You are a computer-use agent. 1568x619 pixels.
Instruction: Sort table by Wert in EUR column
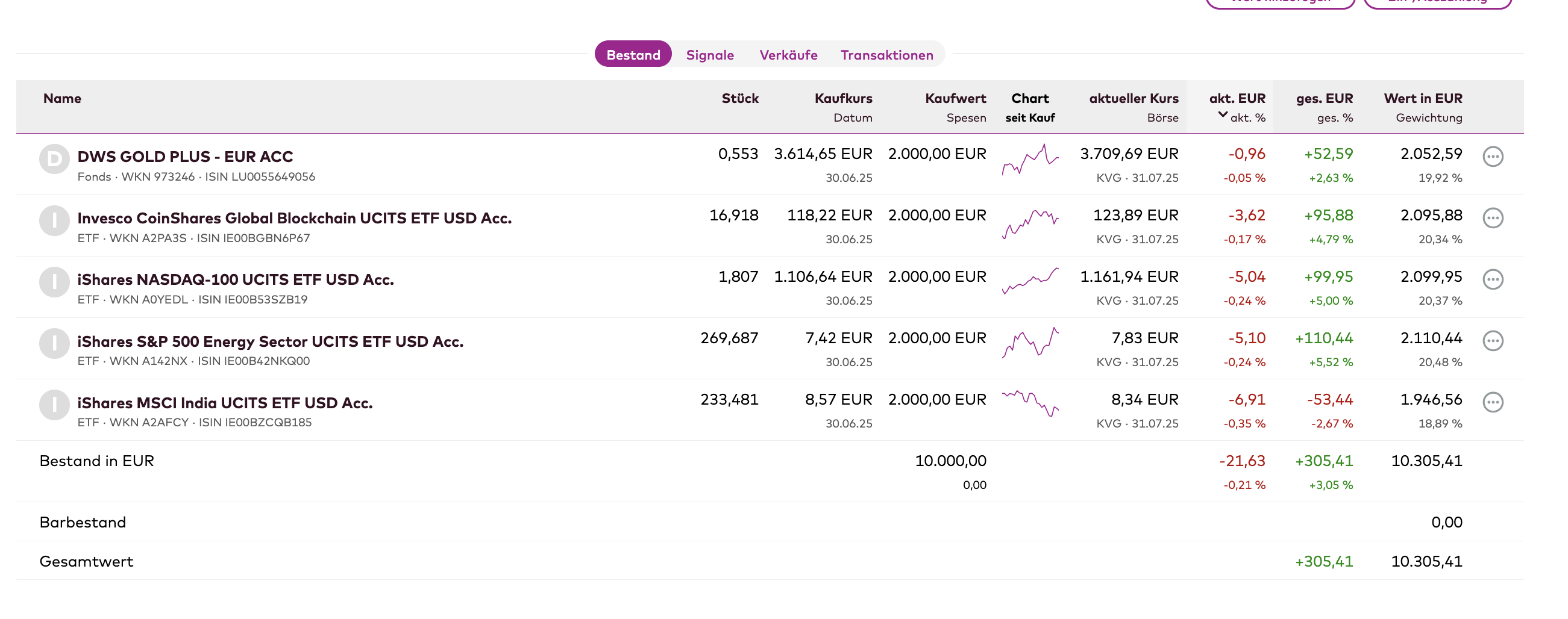coord(1423,99)
